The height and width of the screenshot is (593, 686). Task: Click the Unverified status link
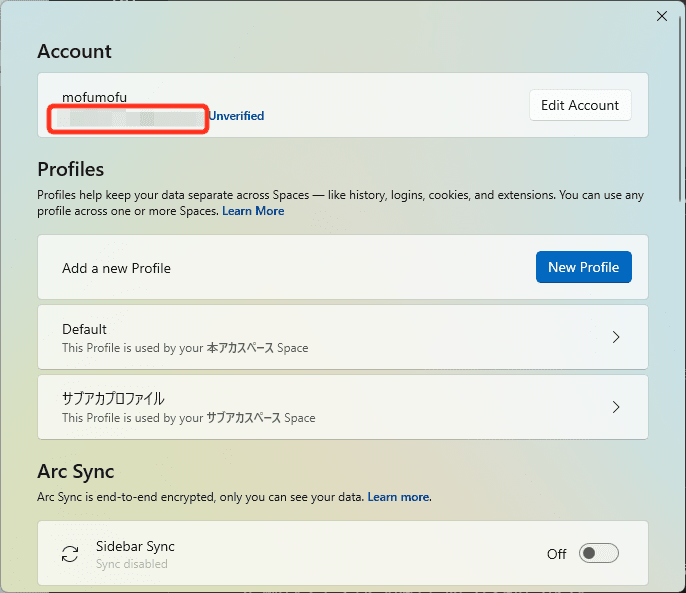coord(236,116)
